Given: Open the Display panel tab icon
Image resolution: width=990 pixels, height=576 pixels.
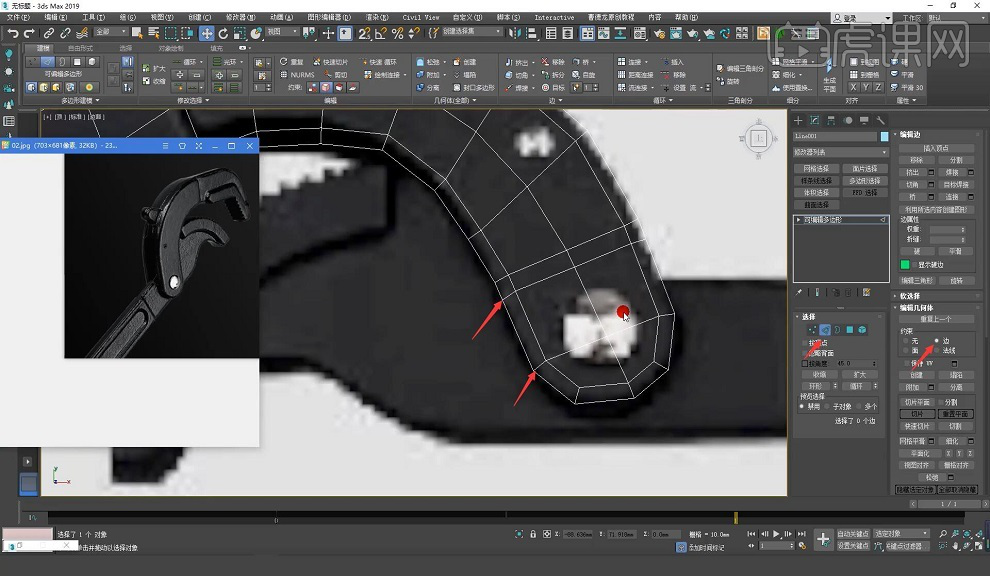Looking at the screenshot, I should pyautogui.click(x=864, y=120).
